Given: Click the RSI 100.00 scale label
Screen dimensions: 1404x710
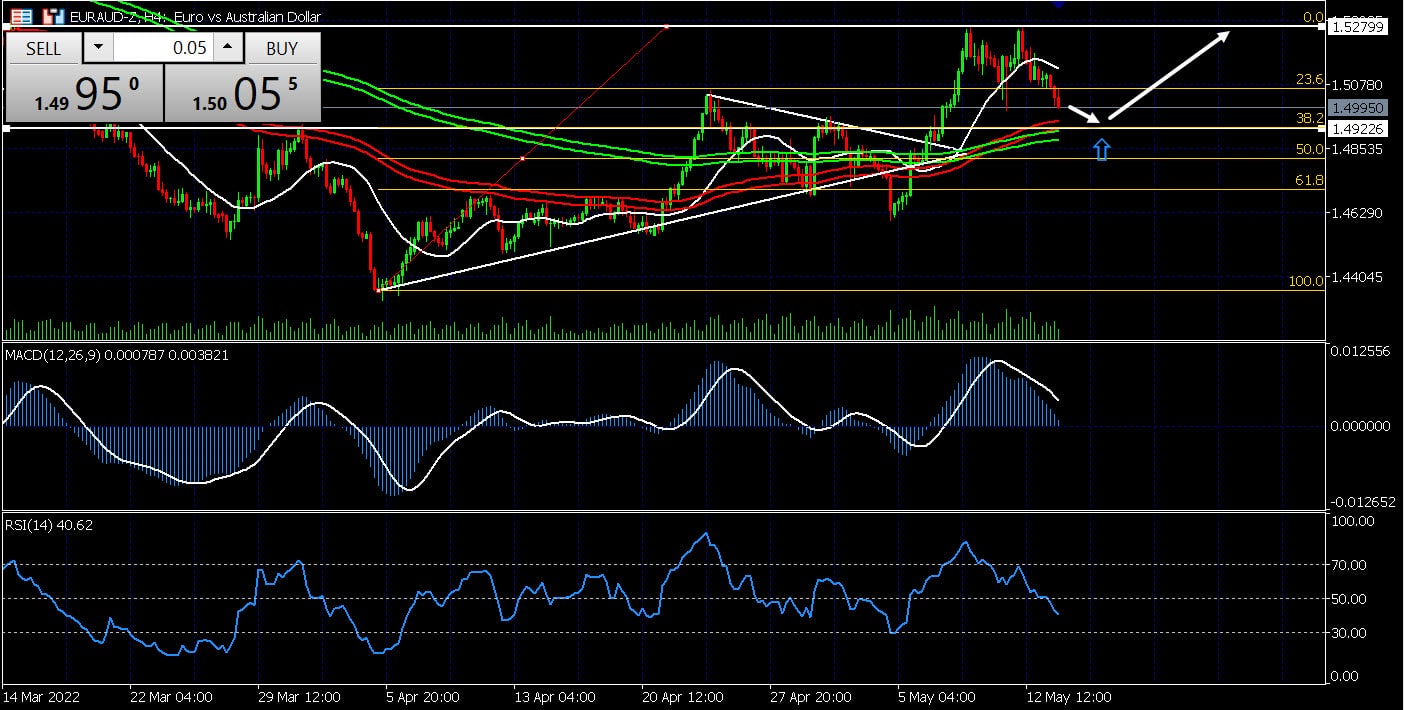Looking at the screenshot, I should coord(1354,521).
